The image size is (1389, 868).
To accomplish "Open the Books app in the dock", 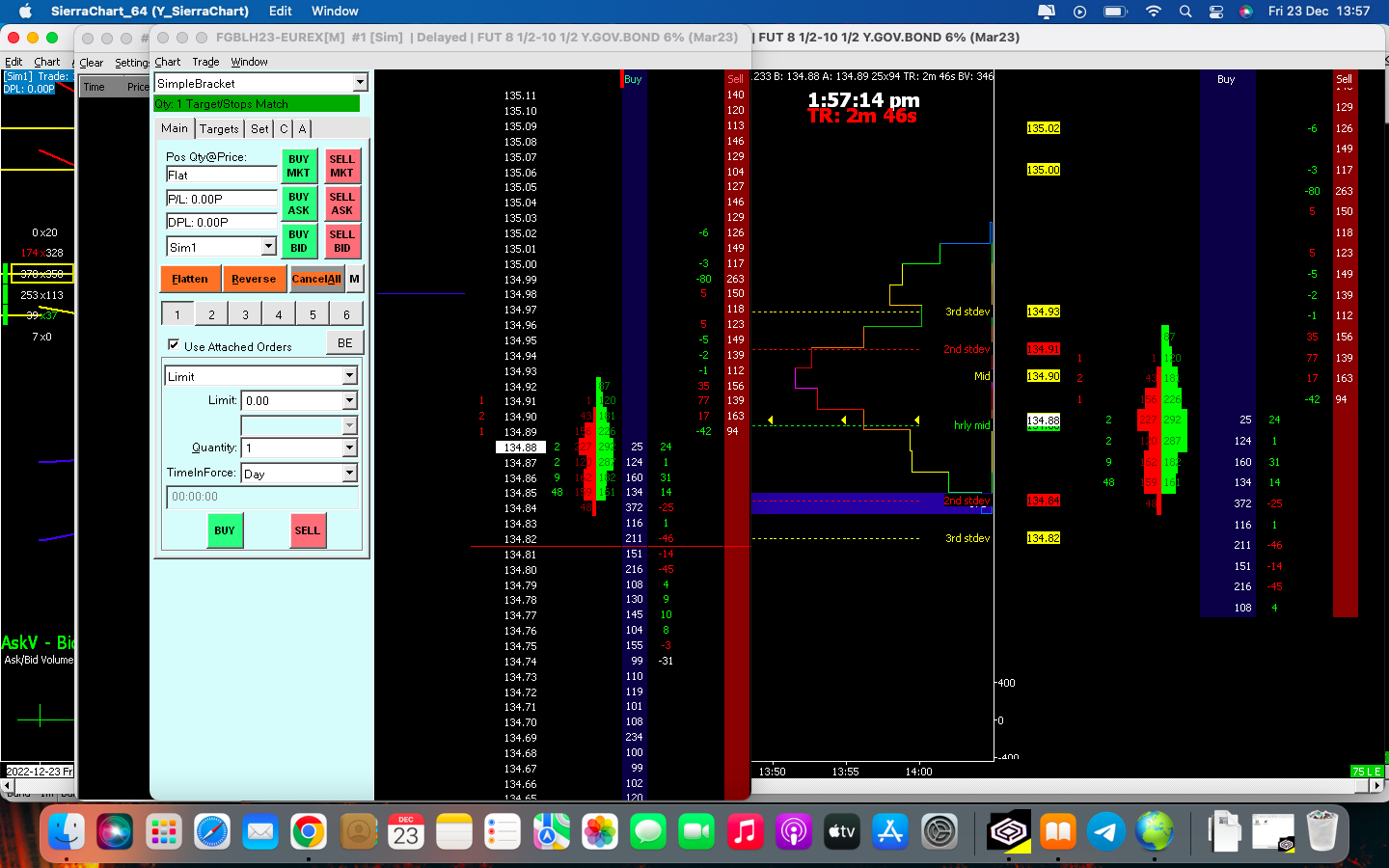I will click(x=1058, y=831).
